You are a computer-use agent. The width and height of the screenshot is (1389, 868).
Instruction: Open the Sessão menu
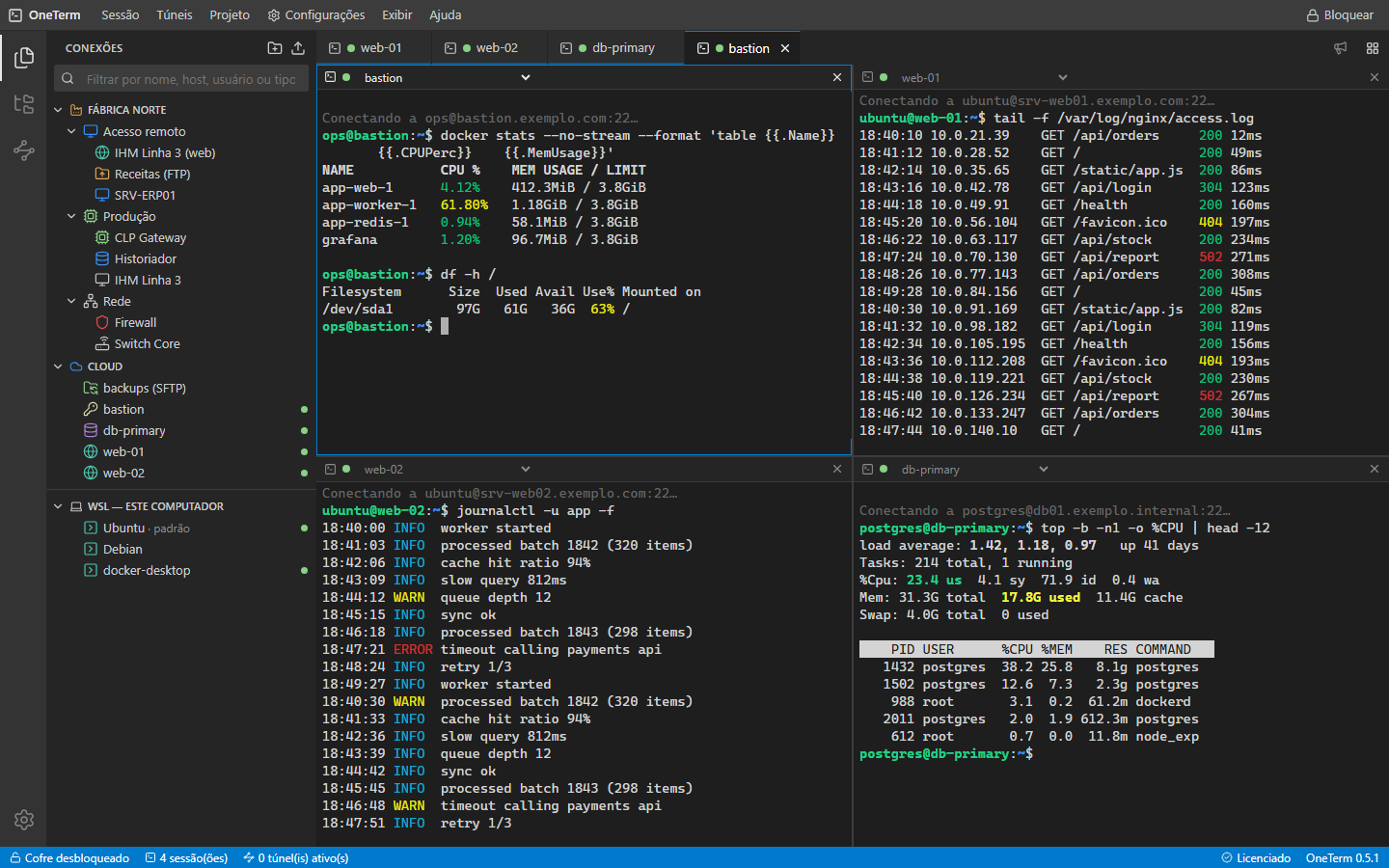pyautogui.click(x=121, y=15)
